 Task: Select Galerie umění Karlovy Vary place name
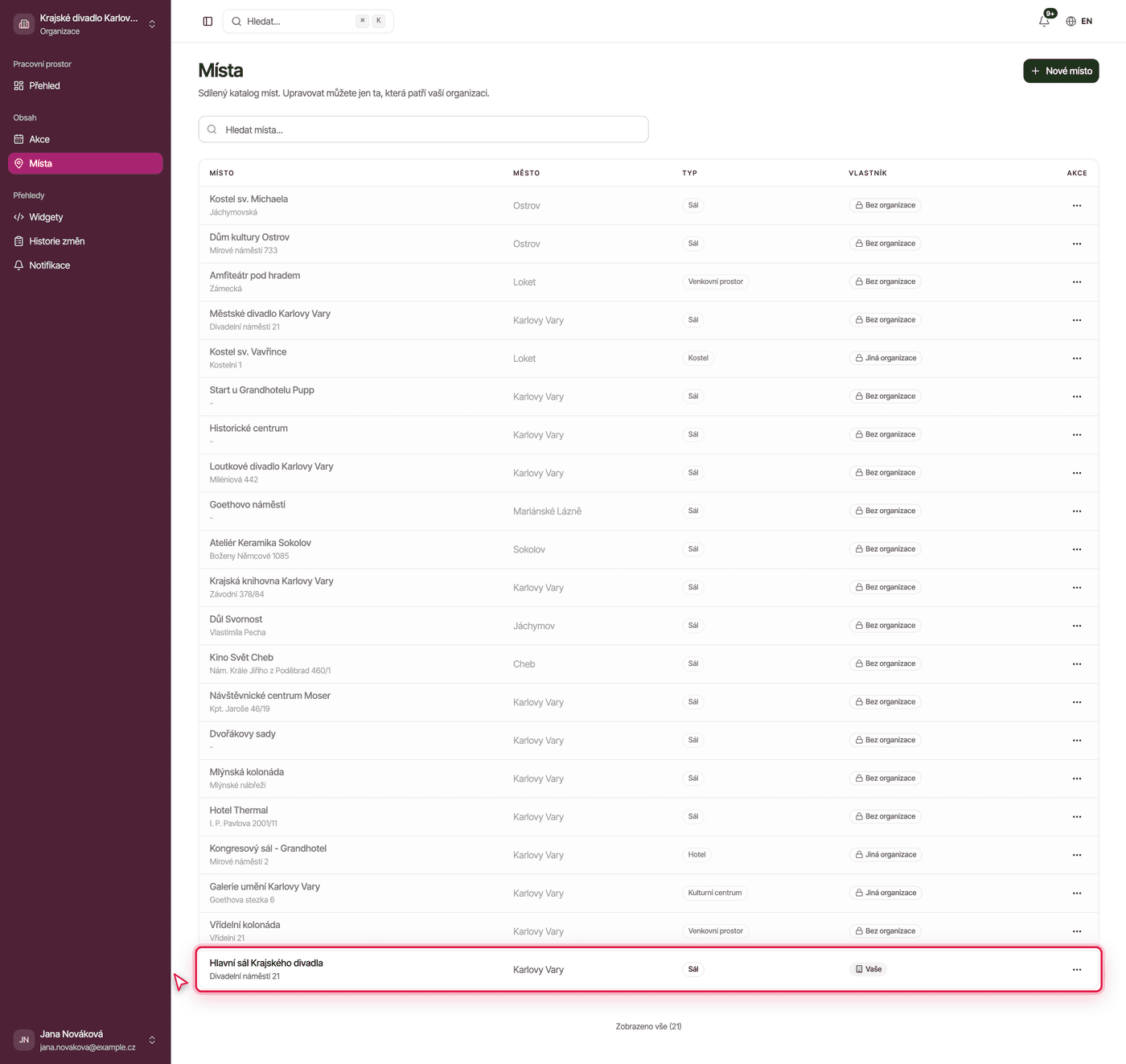click(x=265, y=887)
